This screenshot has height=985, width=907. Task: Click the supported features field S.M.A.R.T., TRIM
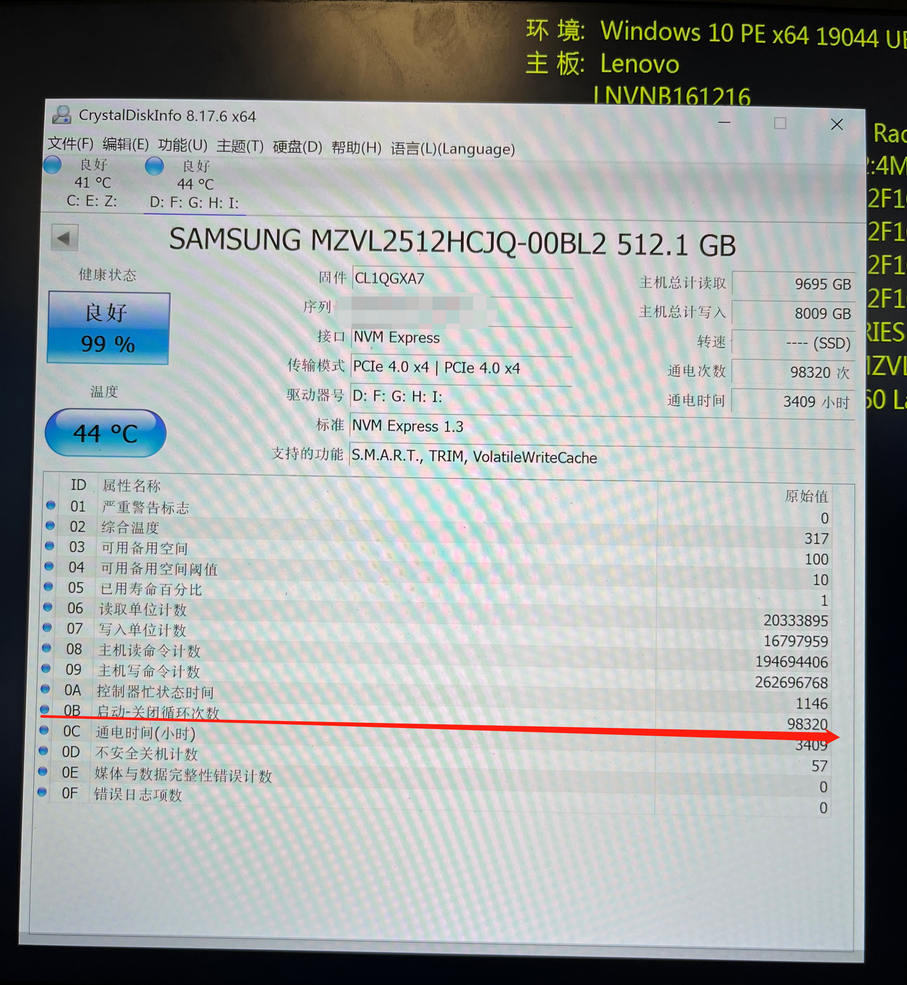click(x=601, y=457)
